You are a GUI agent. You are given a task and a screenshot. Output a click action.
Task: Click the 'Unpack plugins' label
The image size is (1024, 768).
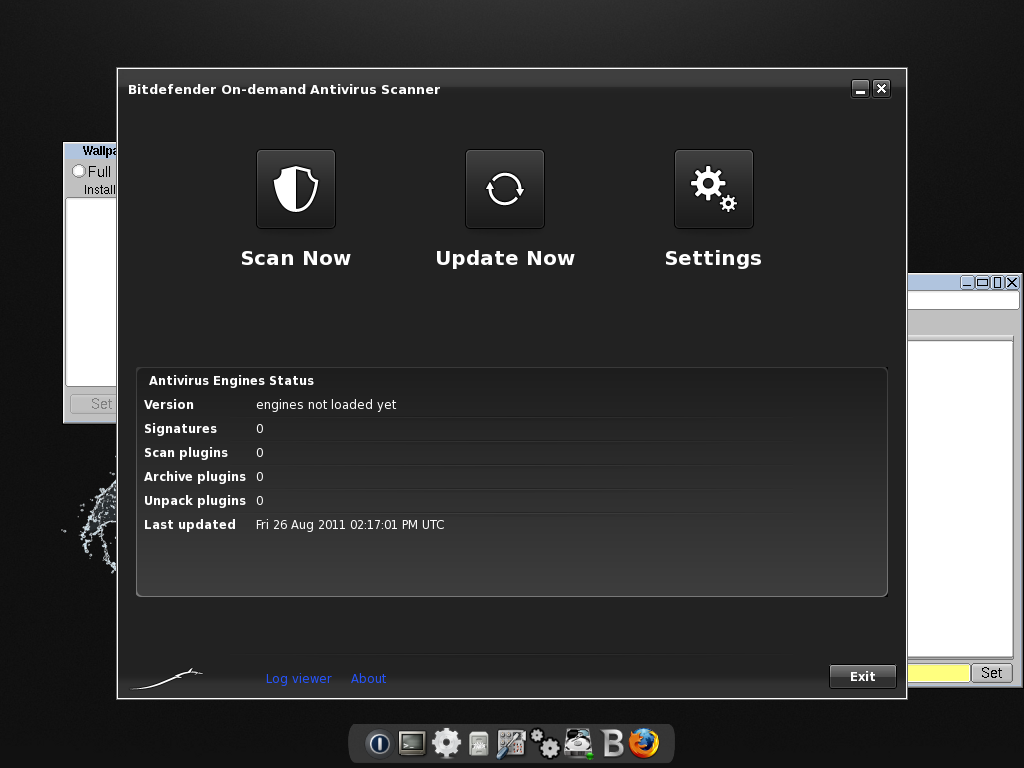195,501
